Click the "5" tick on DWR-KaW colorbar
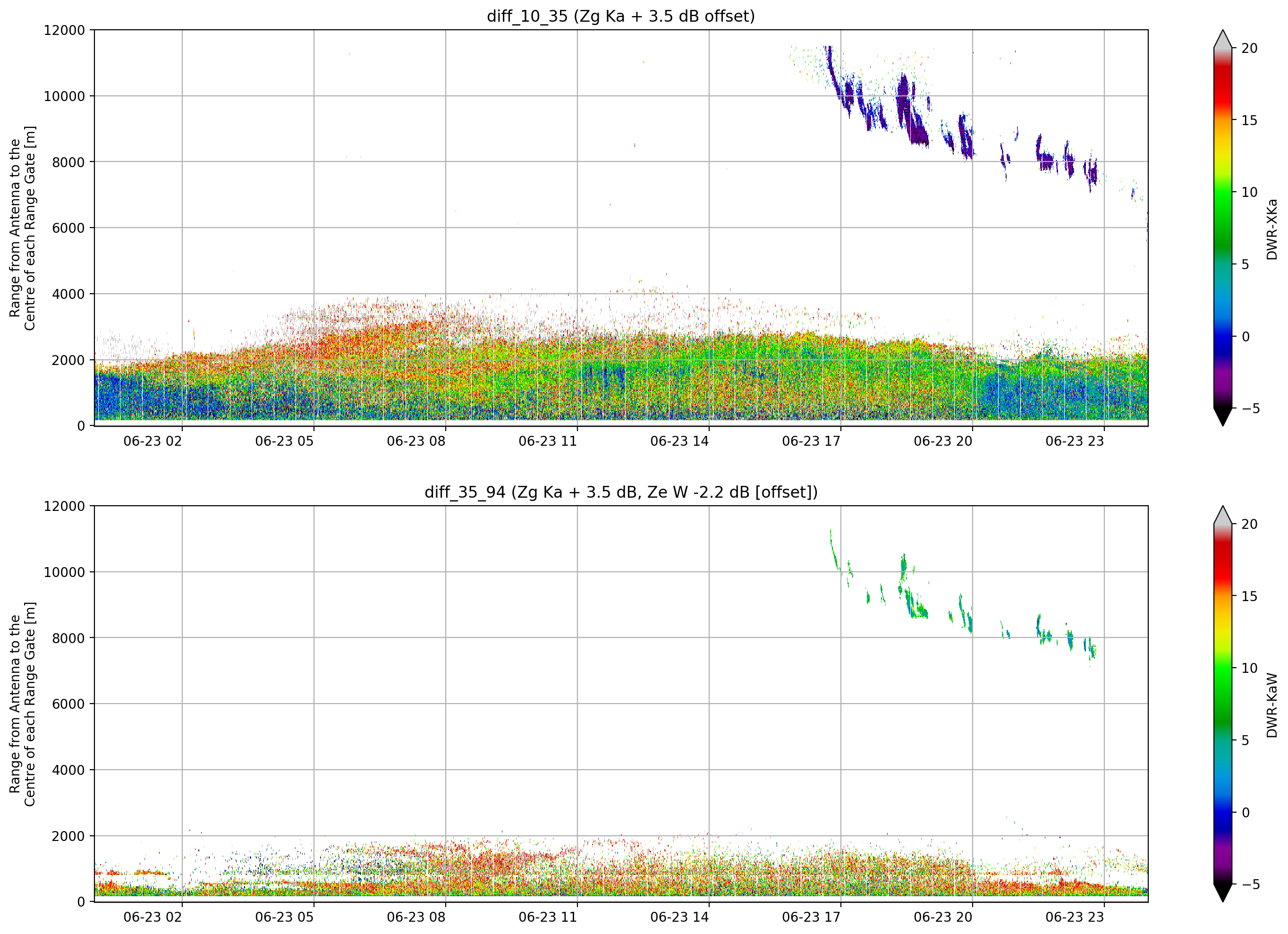 coord(1246,740)
